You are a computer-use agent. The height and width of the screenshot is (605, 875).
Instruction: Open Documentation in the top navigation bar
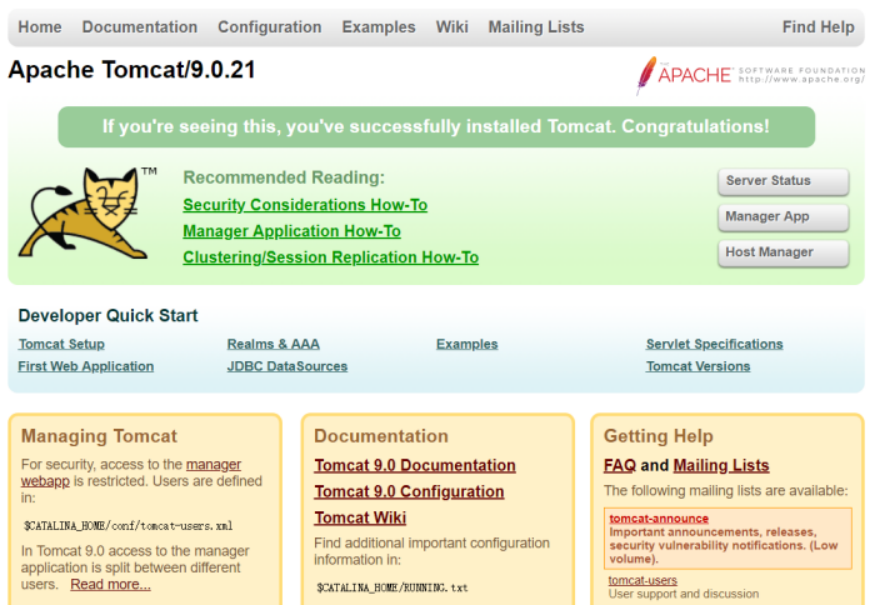pyautogui.click(x=140, y=27)
